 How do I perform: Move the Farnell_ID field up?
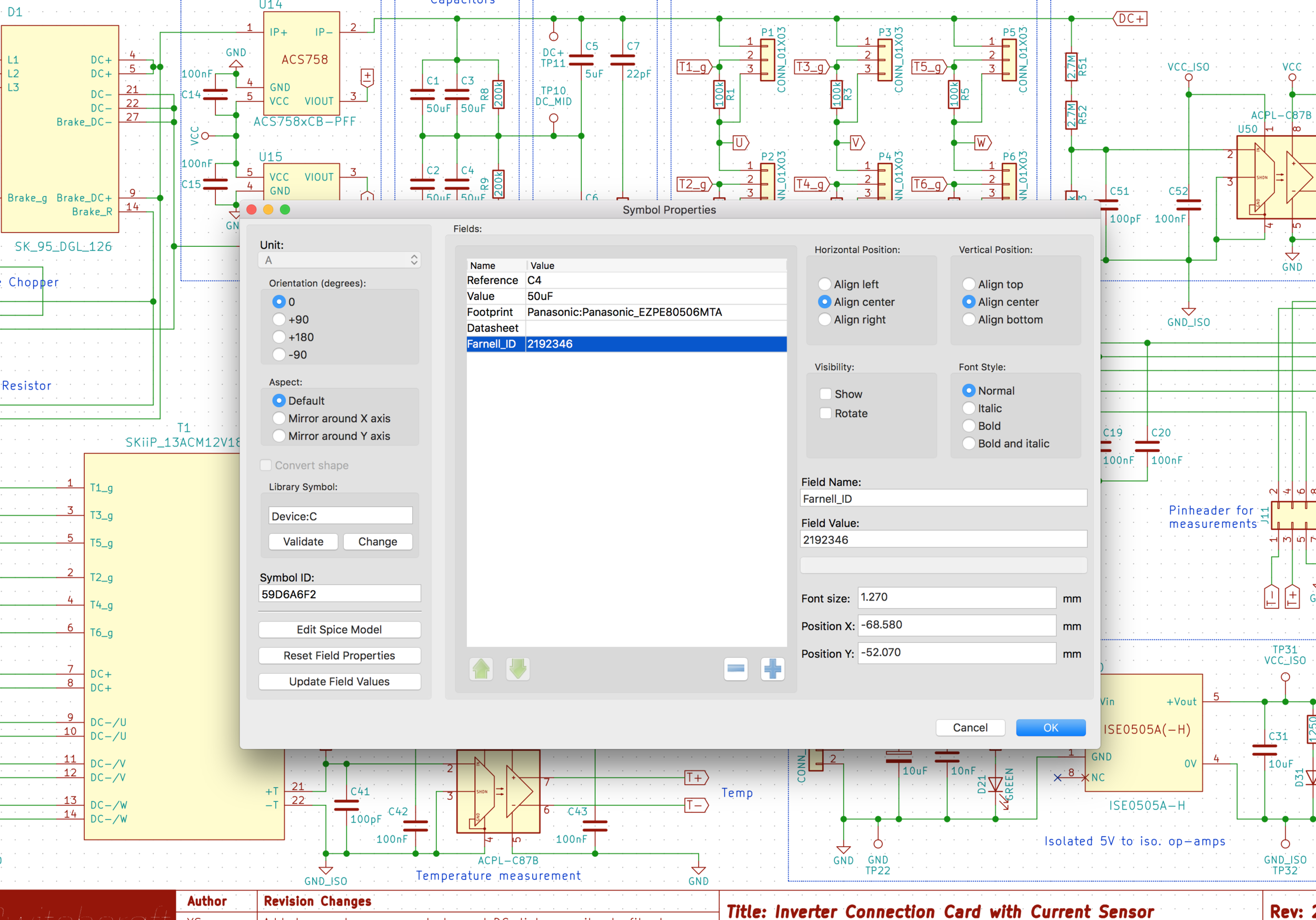(x=481, y=669)
